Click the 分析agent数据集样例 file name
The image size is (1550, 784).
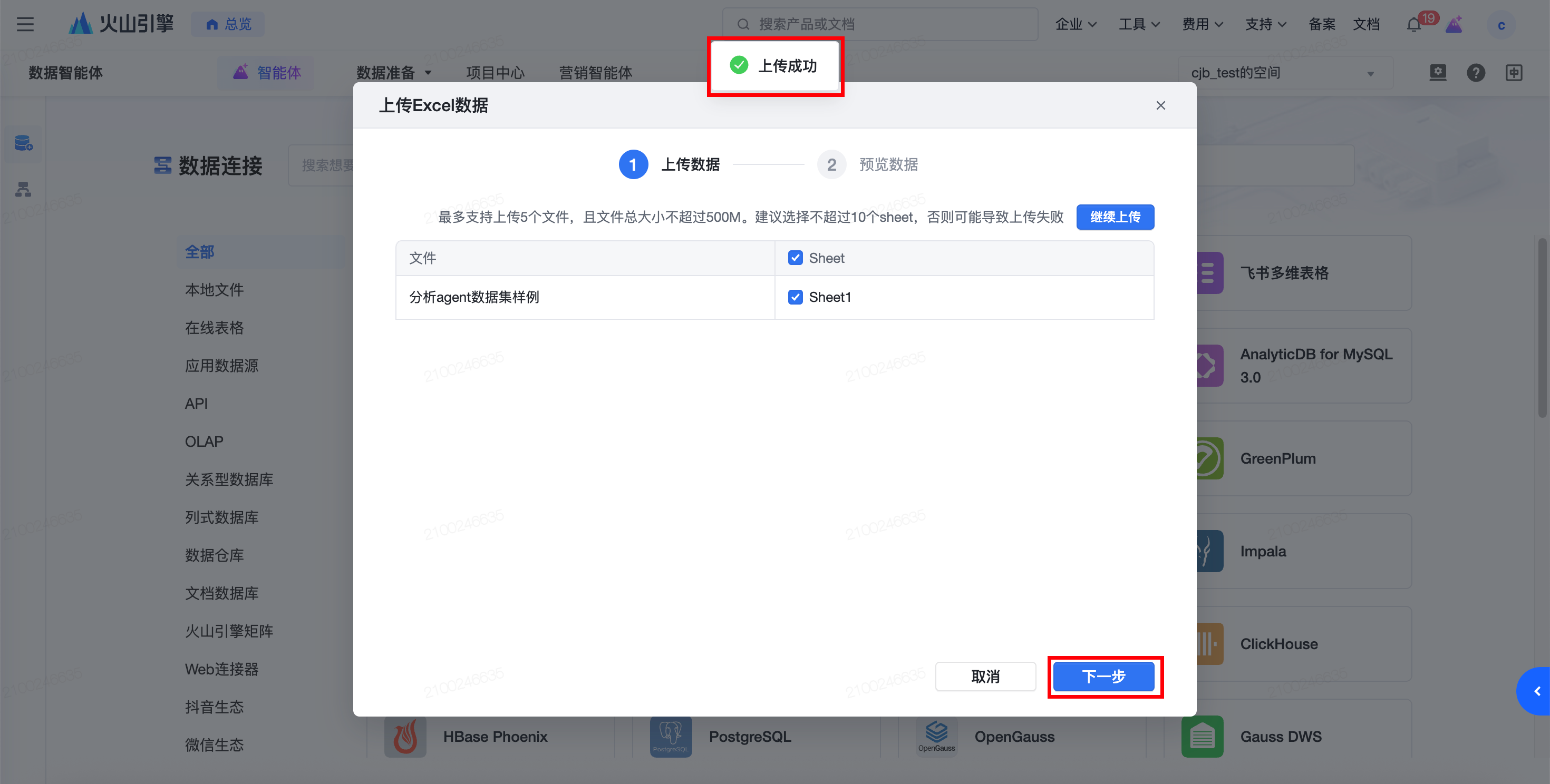tap(474, 297)
